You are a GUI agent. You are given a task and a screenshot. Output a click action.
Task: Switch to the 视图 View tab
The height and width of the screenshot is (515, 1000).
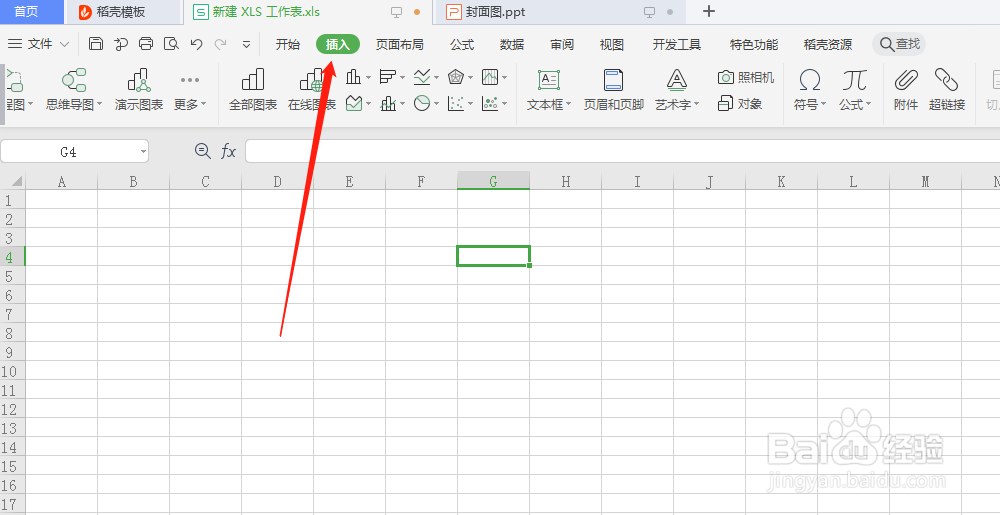pos(612,45)
